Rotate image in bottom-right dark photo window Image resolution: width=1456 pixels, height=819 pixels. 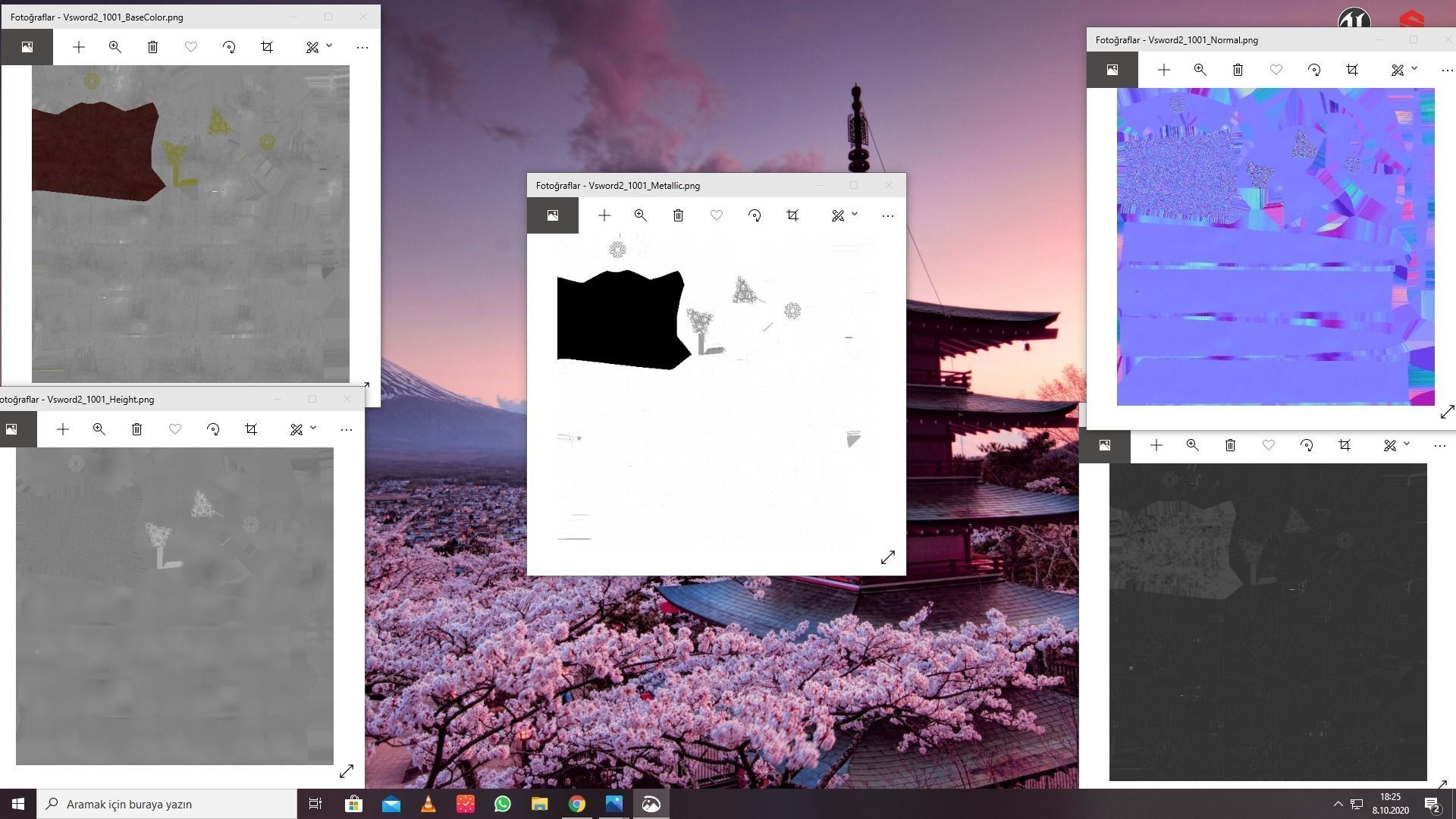click(x=1307, y=446)
